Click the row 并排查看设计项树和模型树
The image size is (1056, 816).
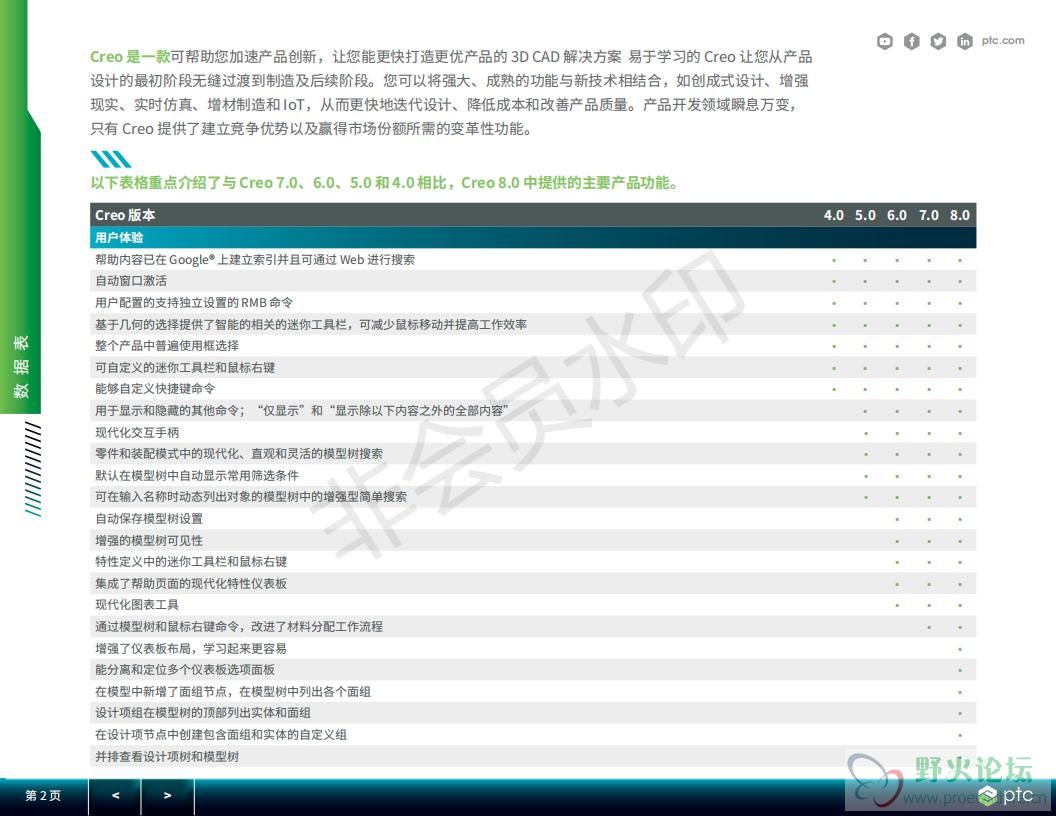coord(533,756)
